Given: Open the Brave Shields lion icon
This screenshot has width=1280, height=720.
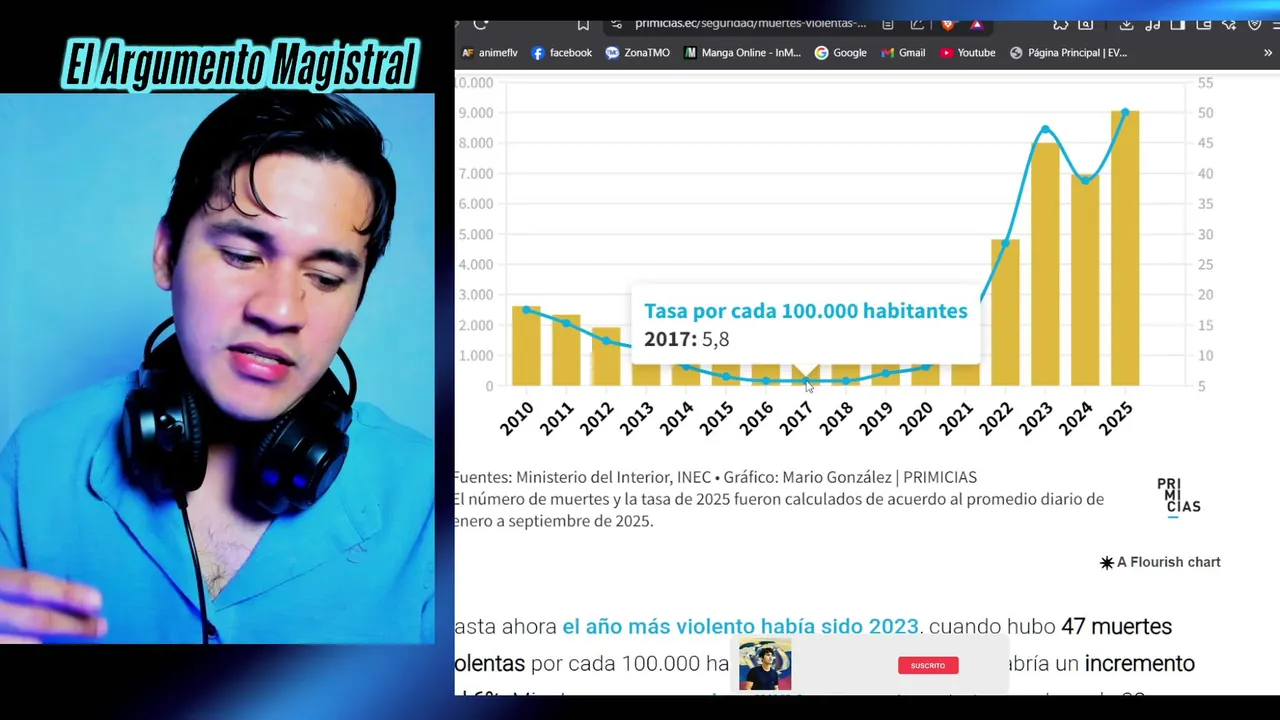Looking at the screenshot, I should 948,24.
